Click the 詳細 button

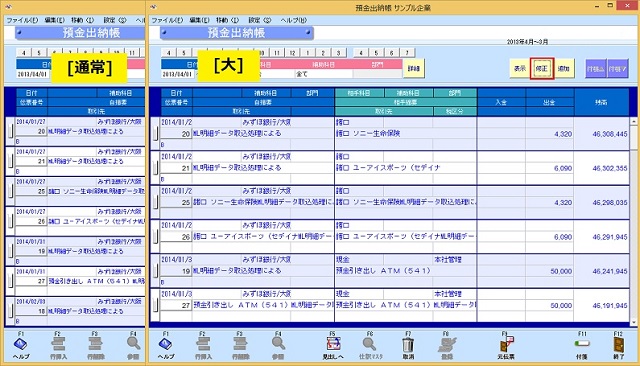coord(413,69)
